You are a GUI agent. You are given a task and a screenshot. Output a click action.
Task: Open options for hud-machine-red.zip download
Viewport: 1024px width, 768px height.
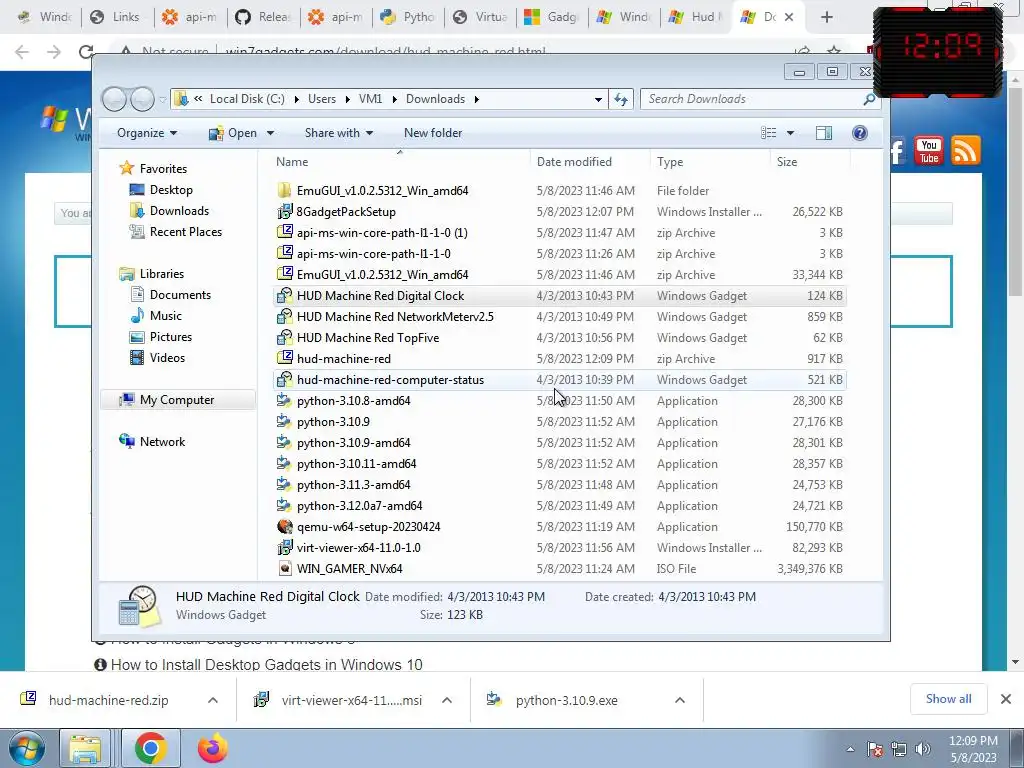click(x=213, y=700)
